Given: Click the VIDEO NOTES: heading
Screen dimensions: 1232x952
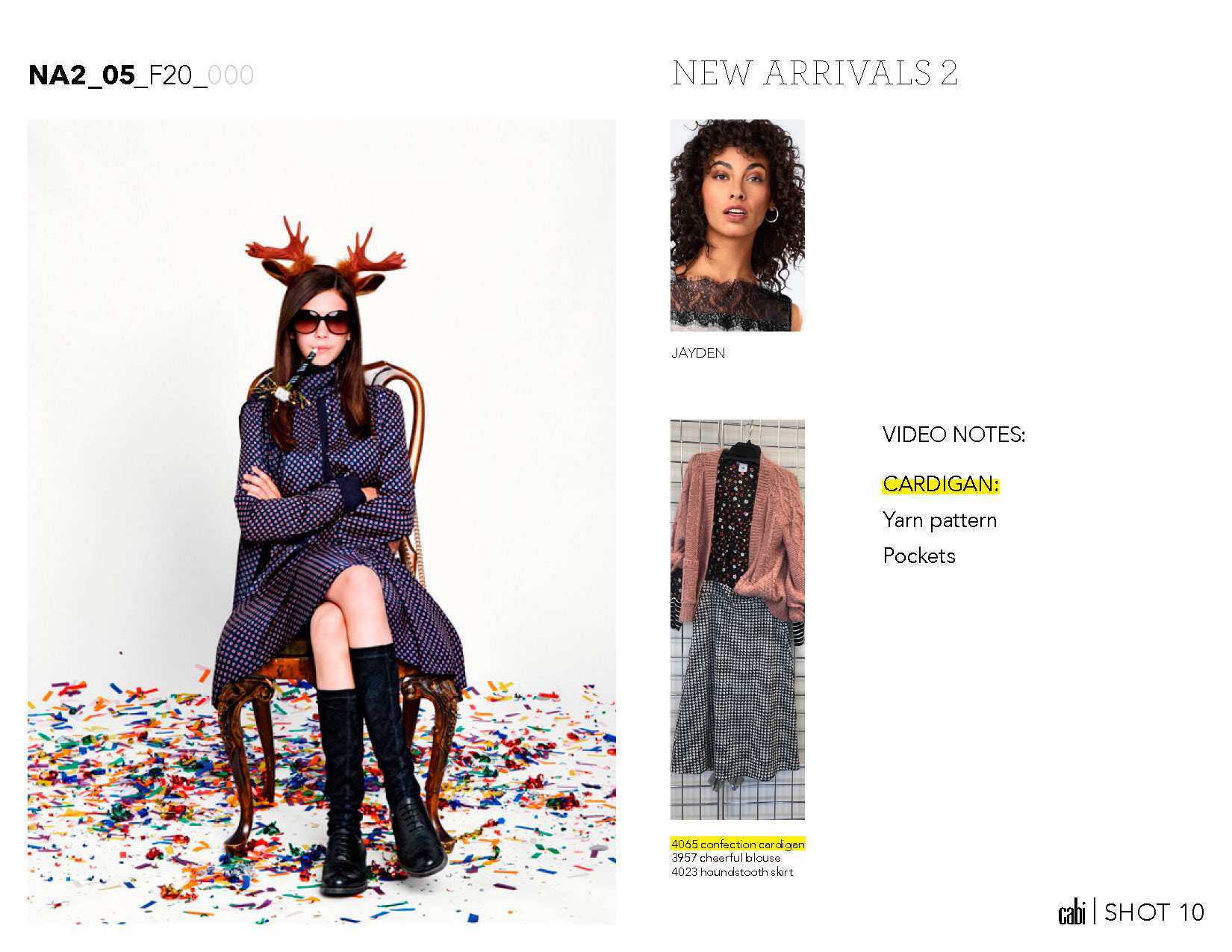Looking at the screenshot, I should [954, 435].
